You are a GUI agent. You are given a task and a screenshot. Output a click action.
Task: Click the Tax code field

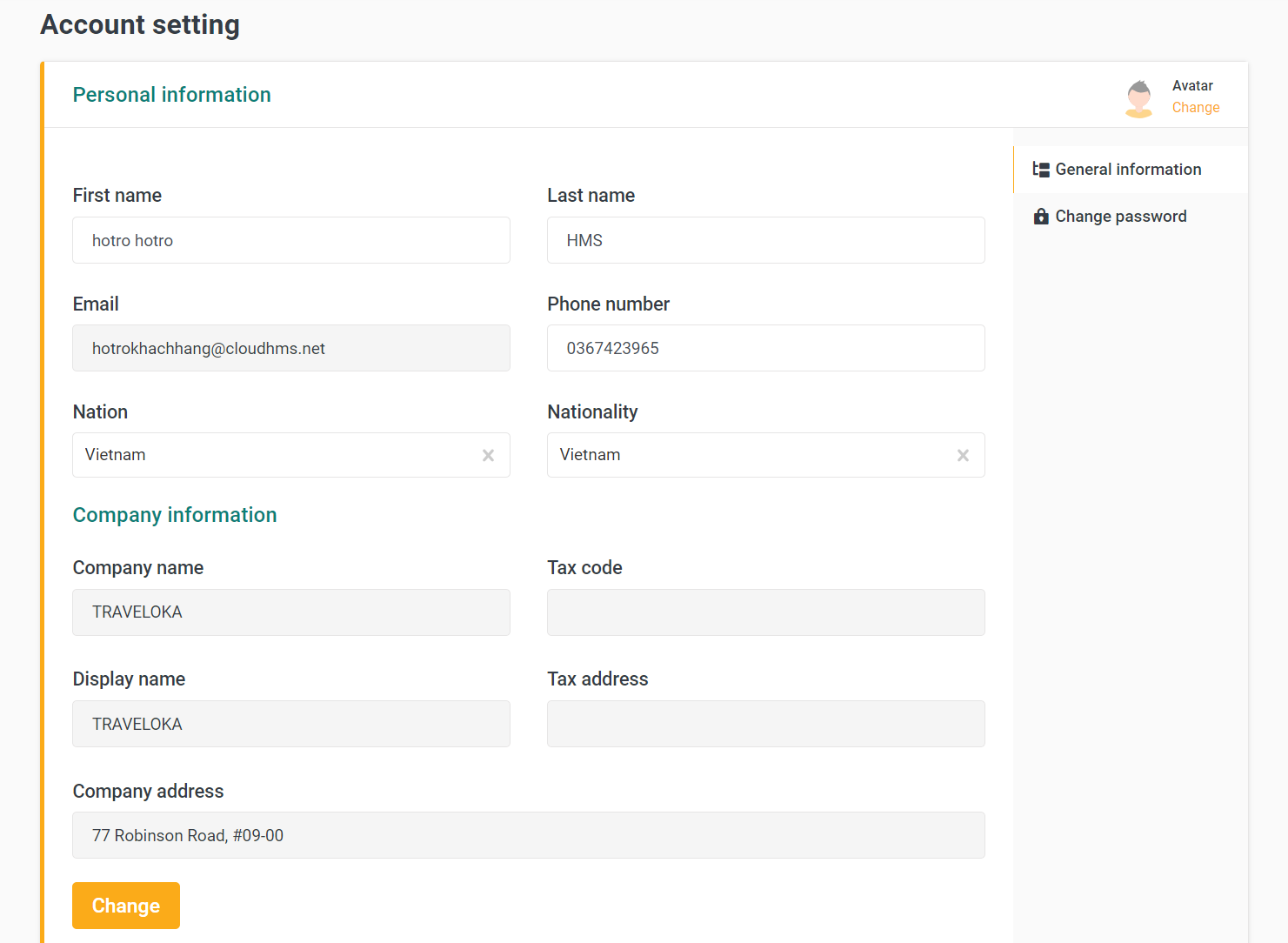[765, 612]
